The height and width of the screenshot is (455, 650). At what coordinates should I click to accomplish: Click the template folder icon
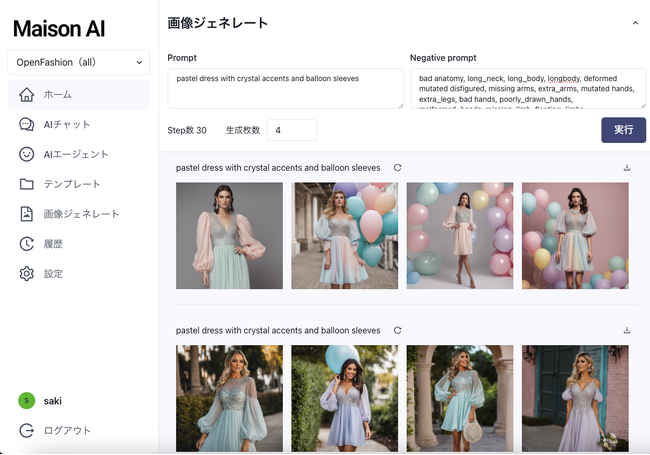(x=26, y=184)
